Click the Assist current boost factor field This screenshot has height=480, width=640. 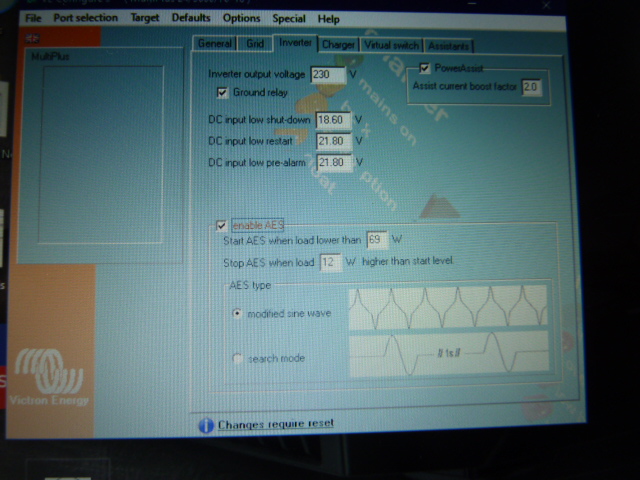pos(531,87)
